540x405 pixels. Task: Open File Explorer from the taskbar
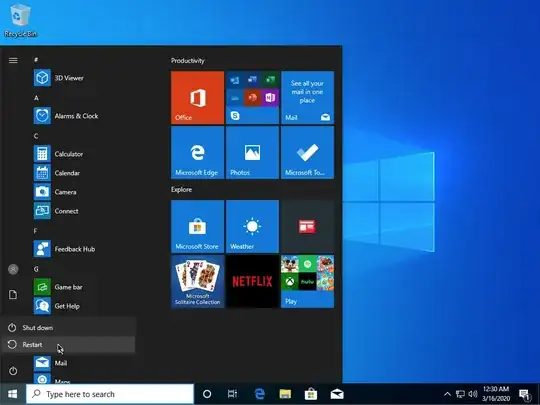point(285,394)
